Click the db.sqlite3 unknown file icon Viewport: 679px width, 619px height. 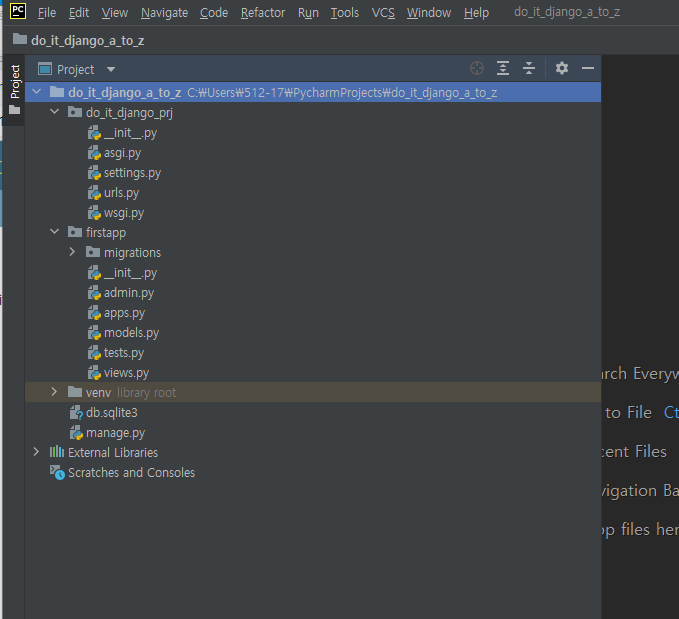(x=76, y=413)
